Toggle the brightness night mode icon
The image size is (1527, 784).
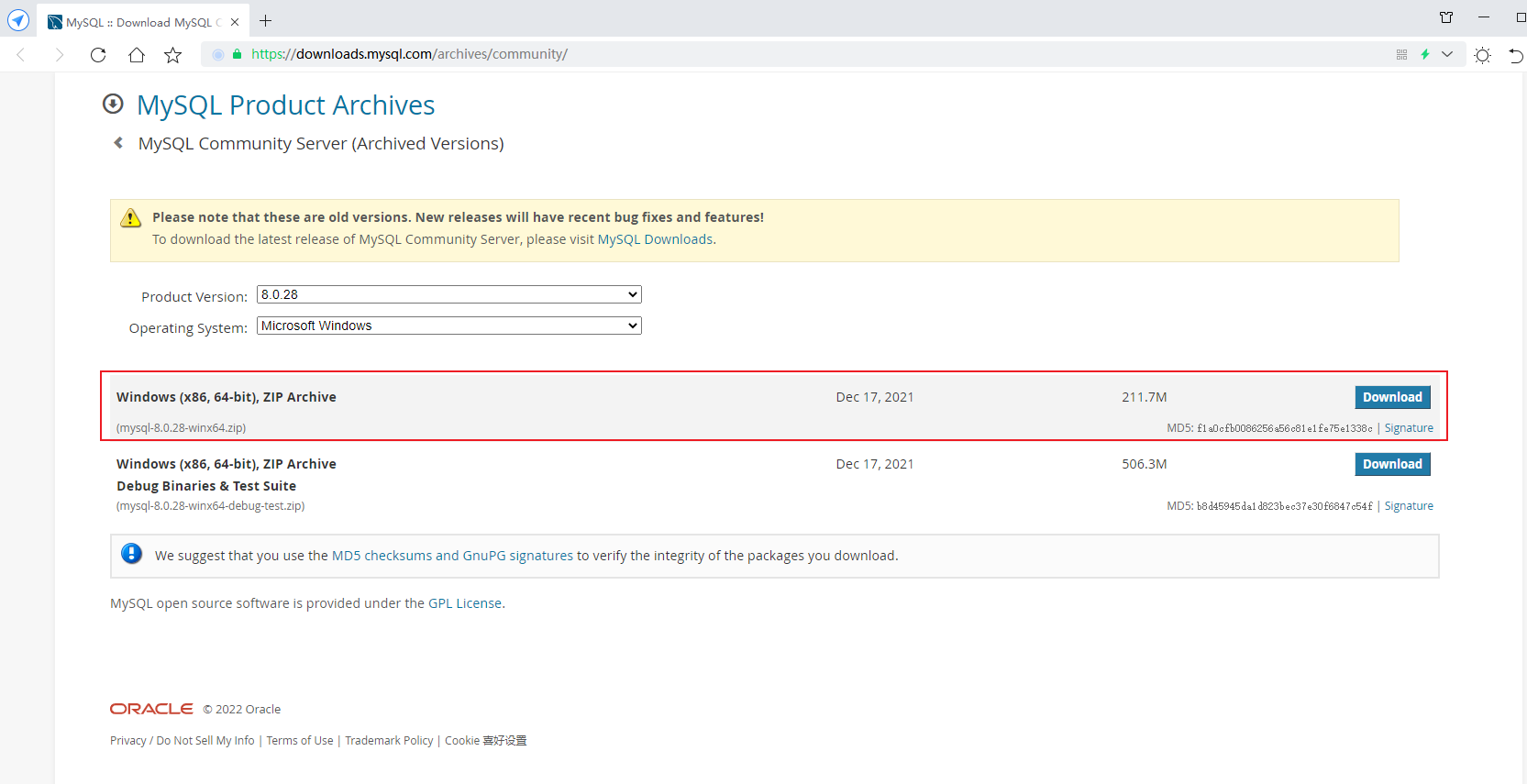(x=1482, y=55)
